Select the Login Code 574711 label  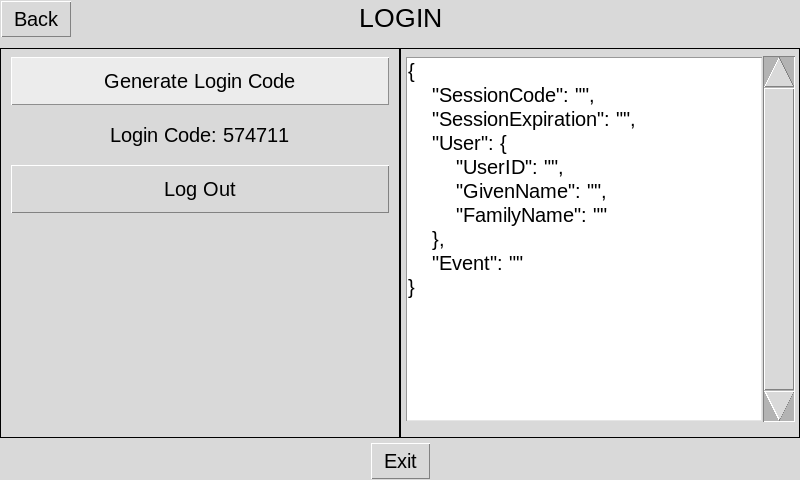click(199, 135)
